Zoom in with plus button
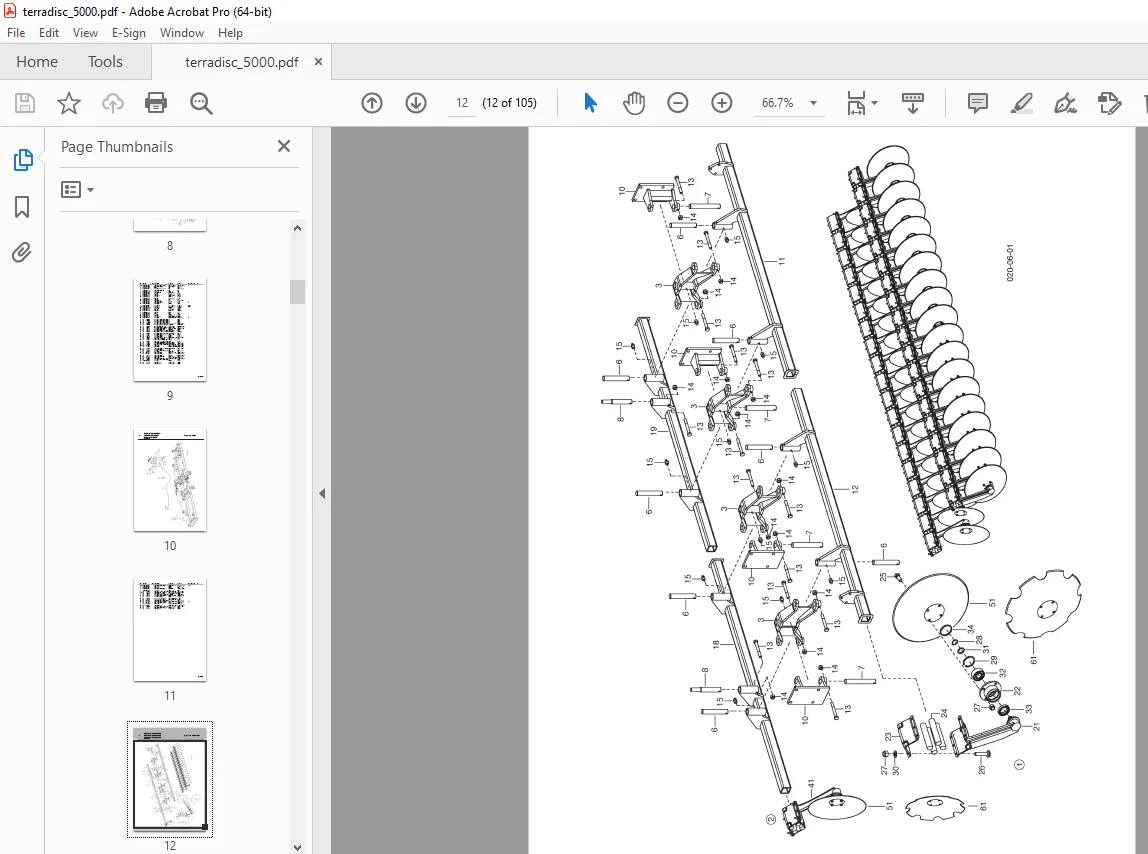This screenshot has width=1148, height=854. [722, 103]
